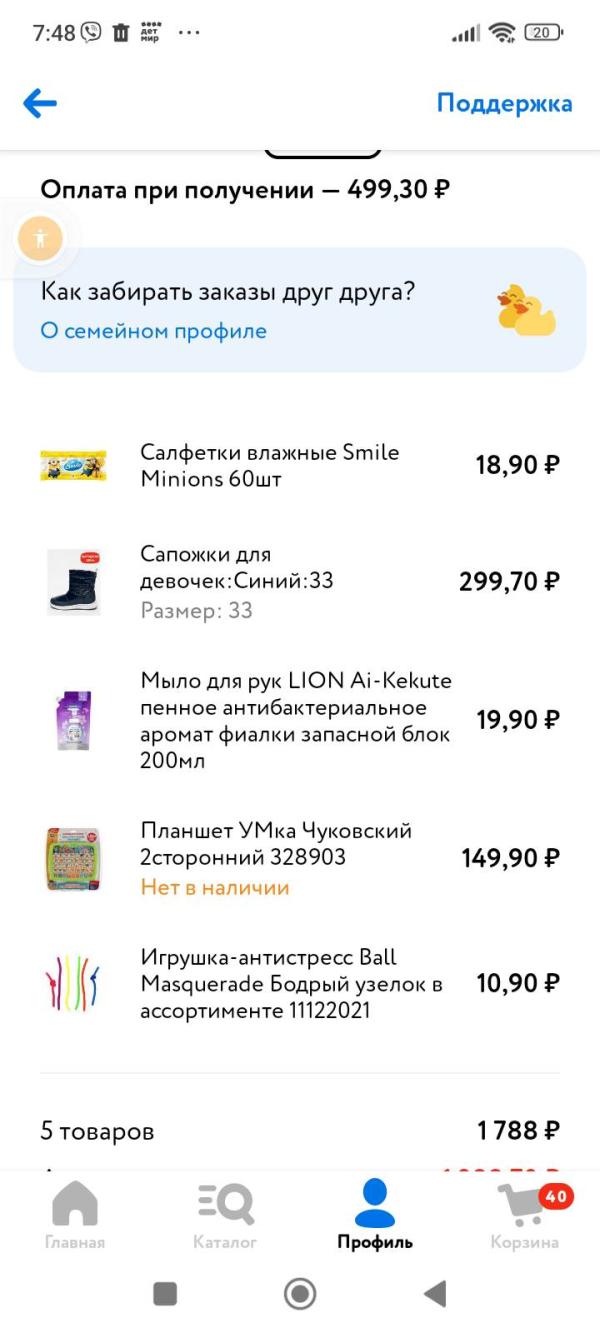Tap the antistress toy product image

coord(73,984)
